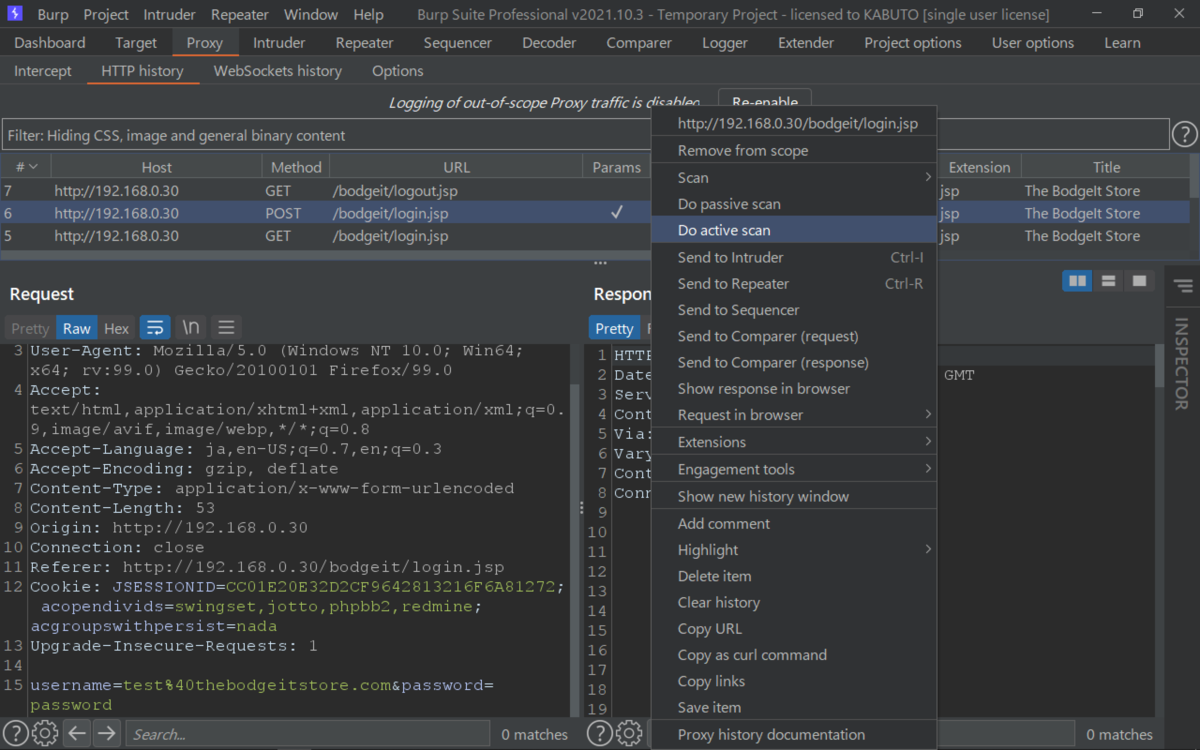Toggle the show non-printable chars \n icon

pyautogui.click(x=190, y=327)
